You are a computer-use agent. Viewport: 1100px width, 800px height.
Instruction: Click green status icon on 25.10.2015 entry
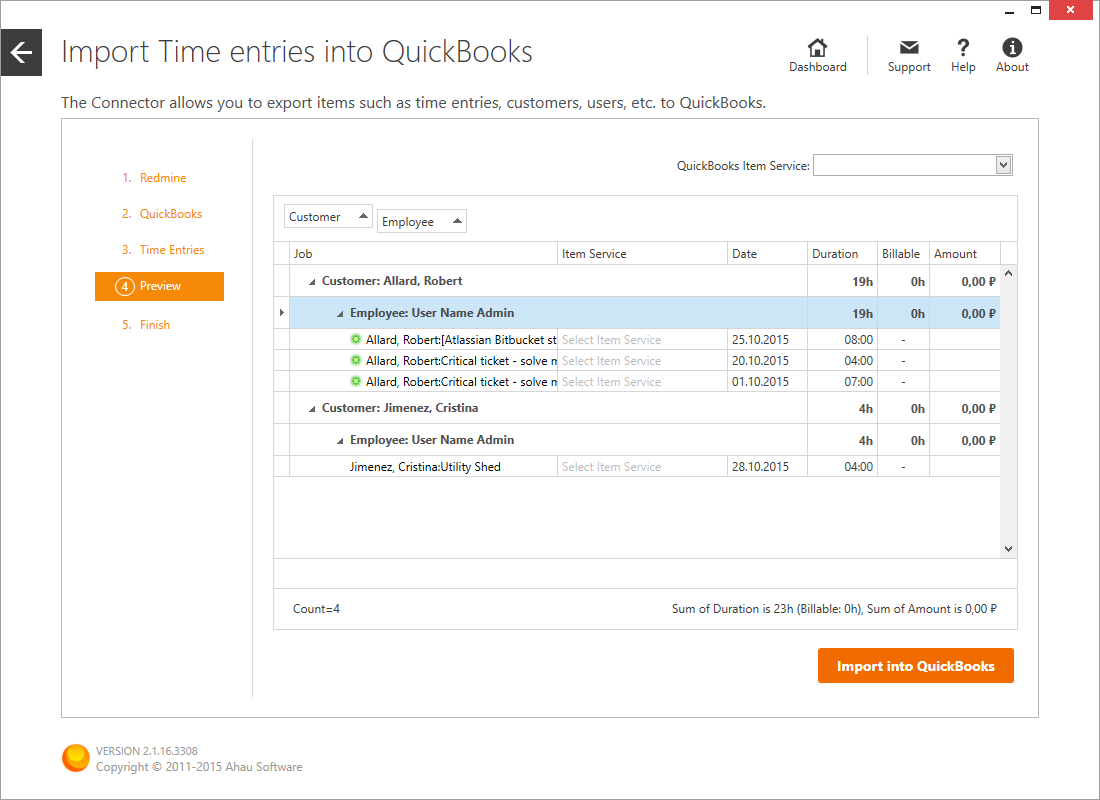click(x=356, y=340)
